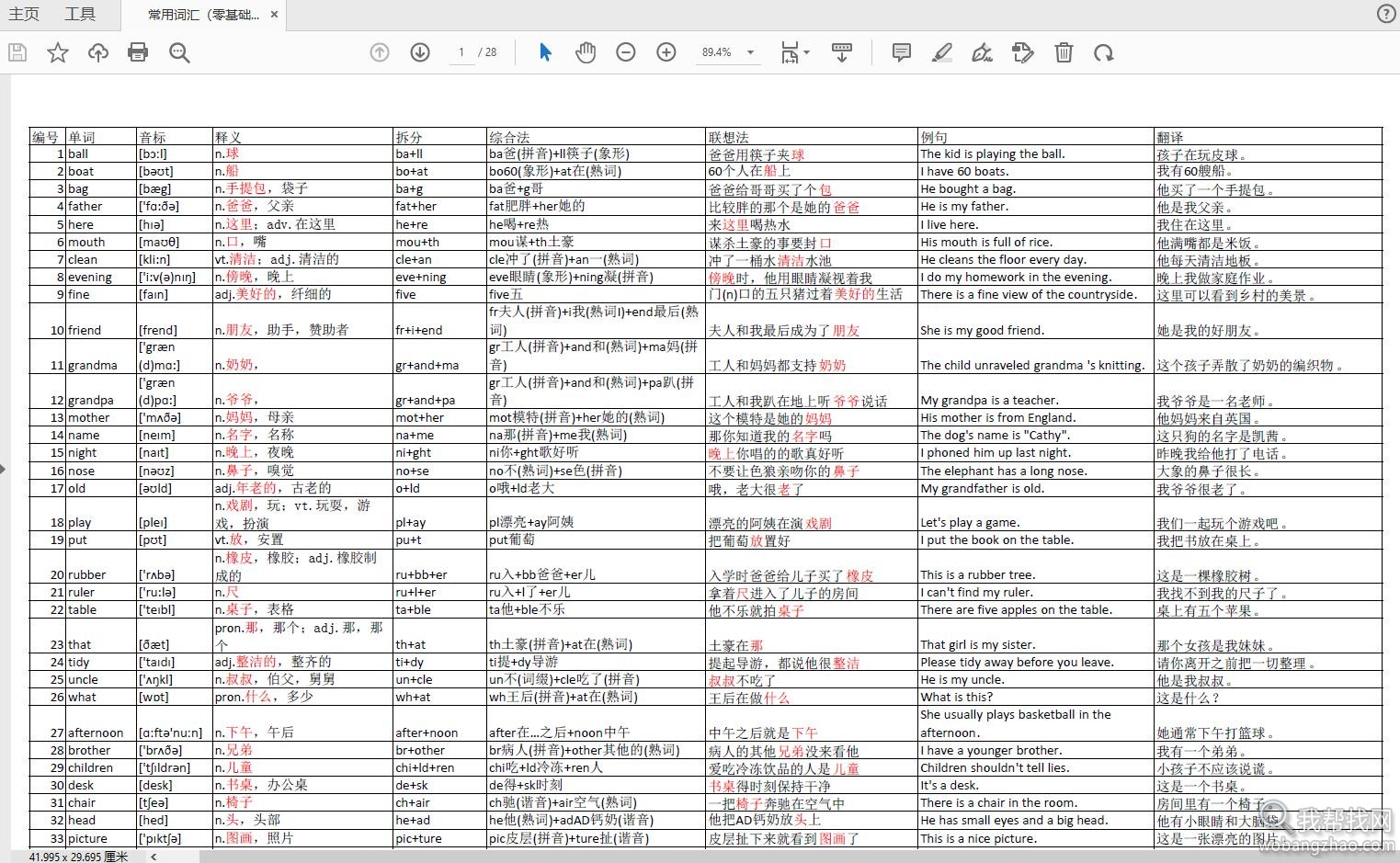This screenshot has height=863, width=1400.
Task: Click the word 'afternoon' in row 27
Action: point(96,732)
